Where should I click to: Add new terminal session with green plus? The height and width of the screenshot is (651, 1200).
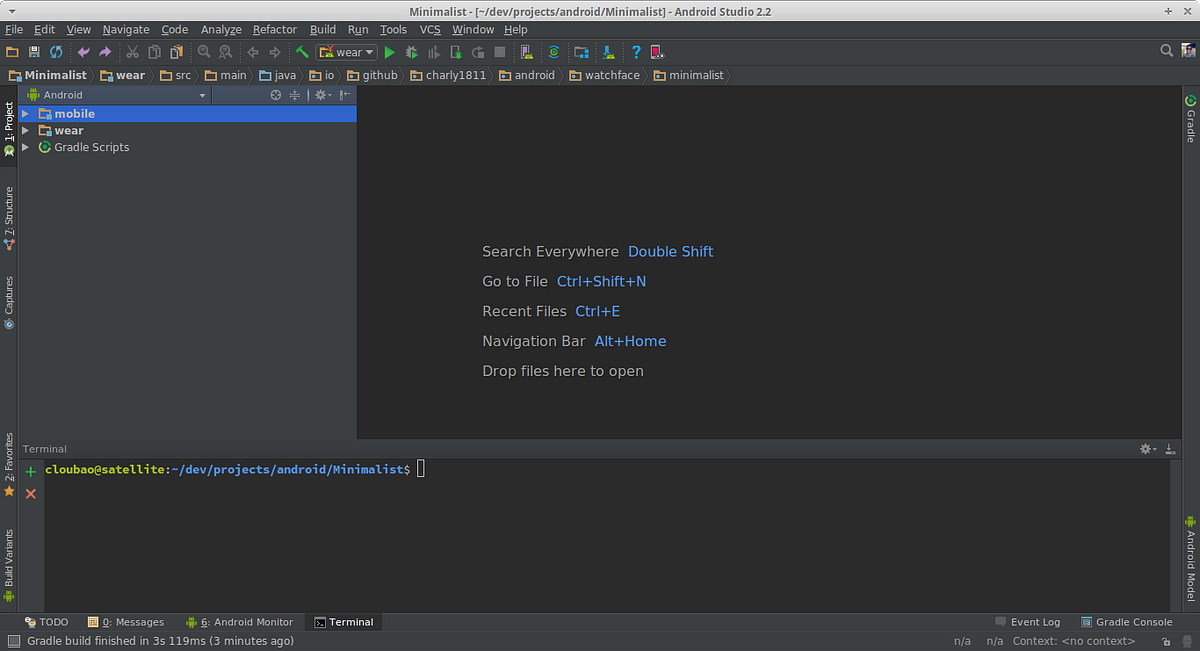31,472
